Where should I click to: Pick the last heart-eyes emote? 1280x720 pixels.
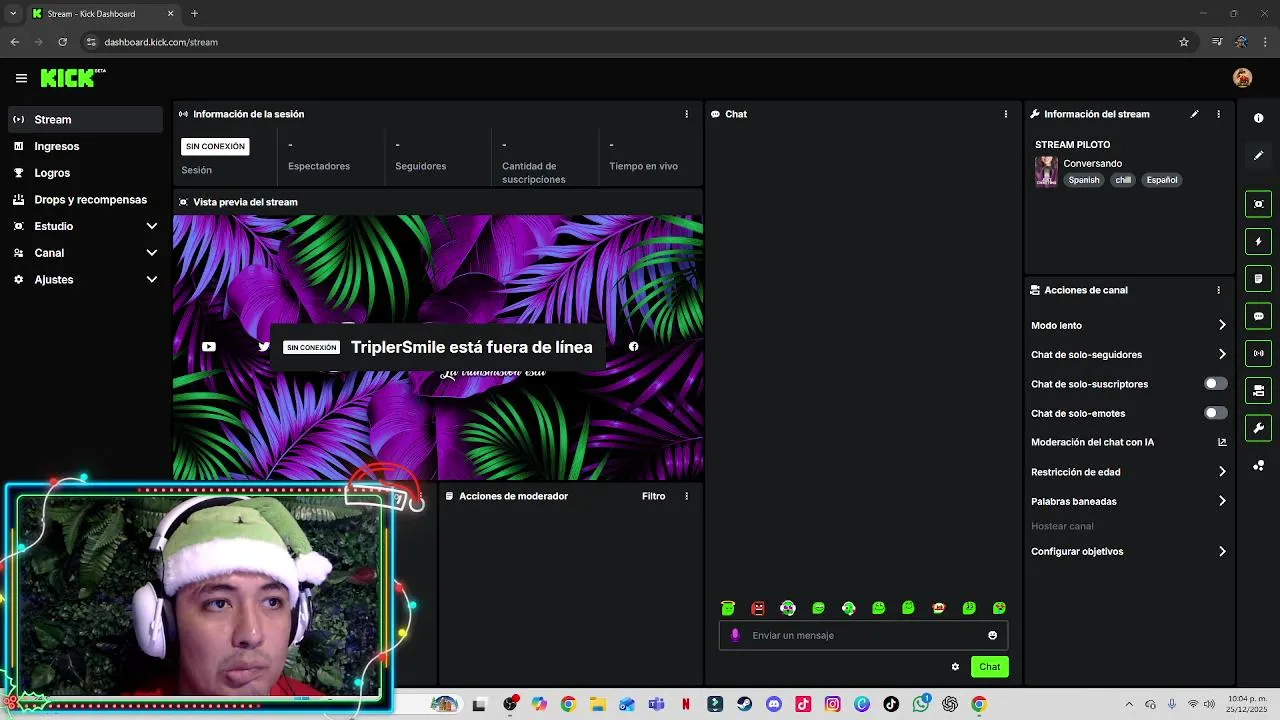(998, 608)
